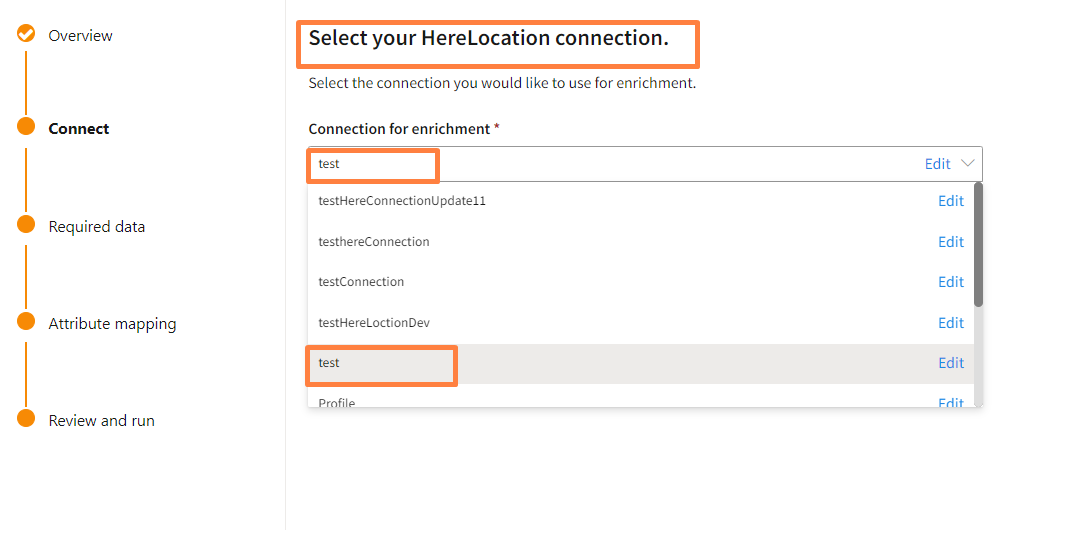
Task: Open the Overview step label
Action: [x=80, y=36]
